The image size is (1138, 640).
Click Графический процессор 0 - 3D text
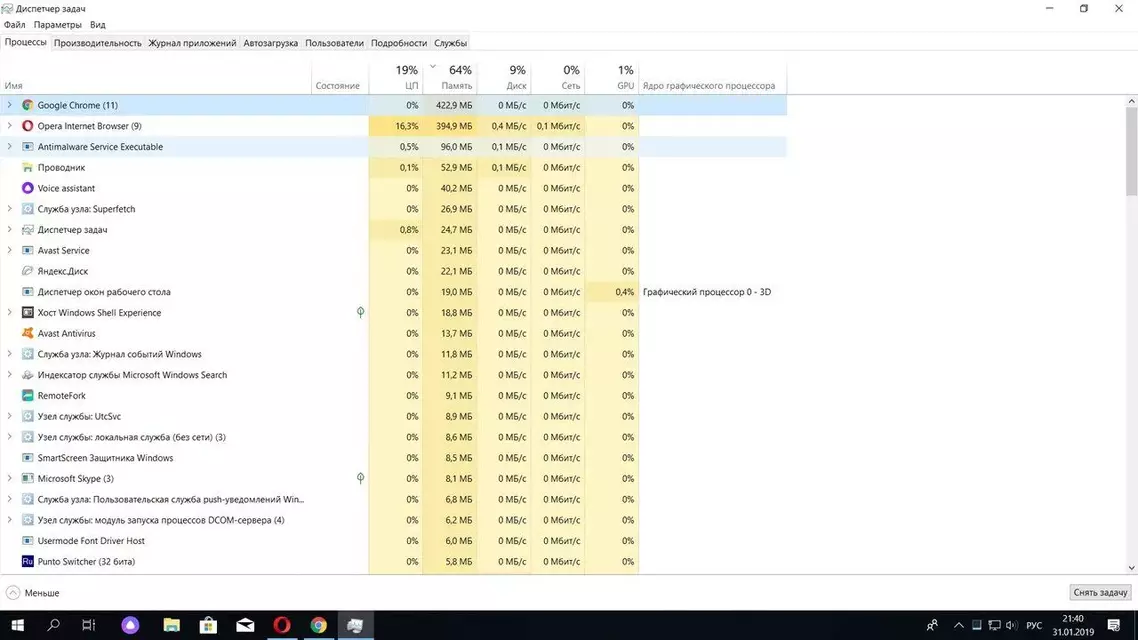coord(707,292)
